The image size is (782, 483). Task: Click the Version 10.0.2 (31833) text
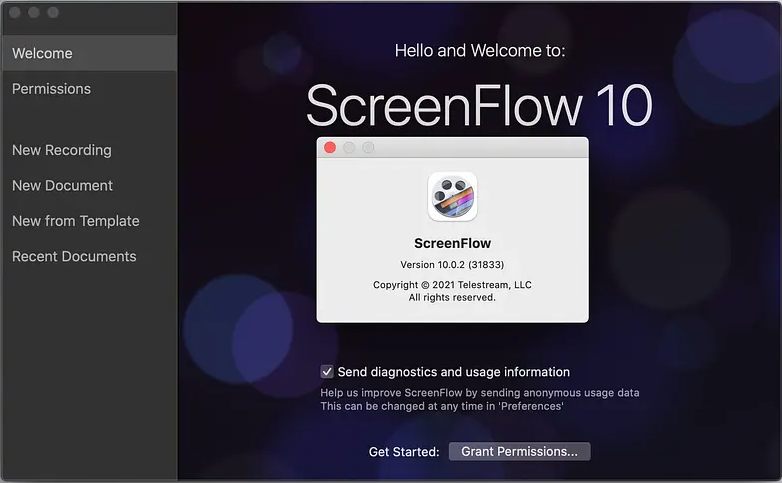[x=452, y=264]
